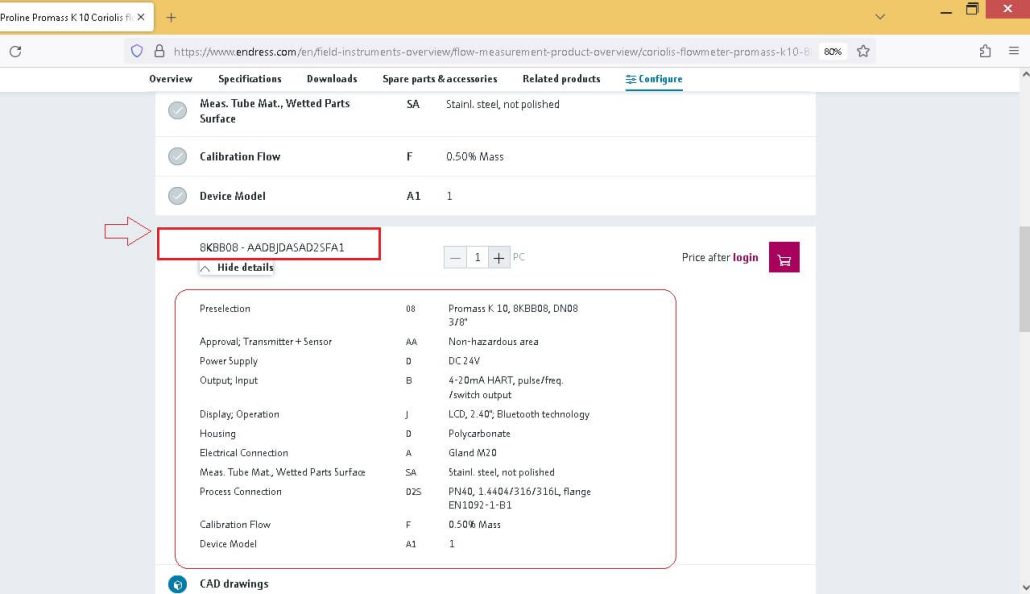Reload the page with the refresh icon
This screenshot has width=1030, height=594.
pyautogui.click(x=15, y=51)
